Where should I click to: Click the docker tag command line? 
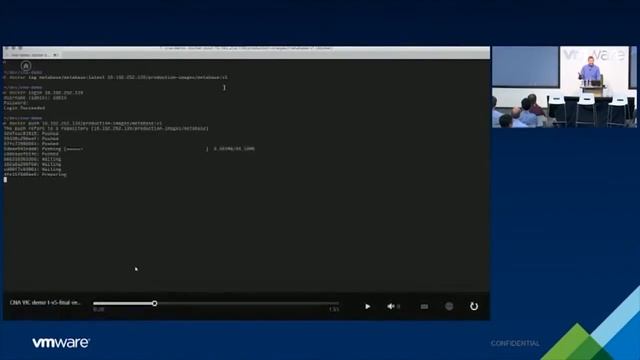tap(116, 77)
